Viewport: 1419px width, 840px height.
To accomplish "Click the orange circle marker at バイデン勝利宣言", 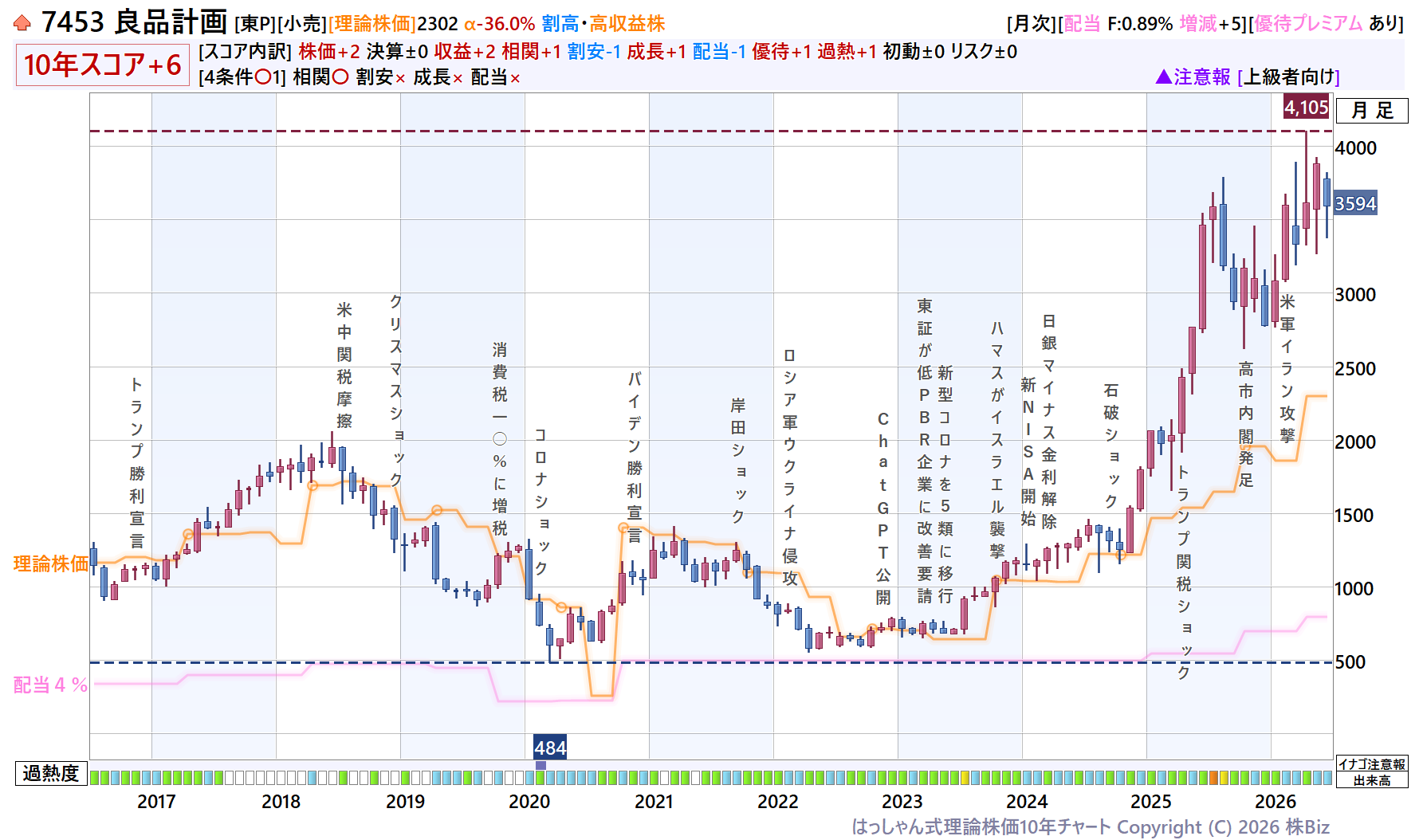I will [x=623, y=528].
